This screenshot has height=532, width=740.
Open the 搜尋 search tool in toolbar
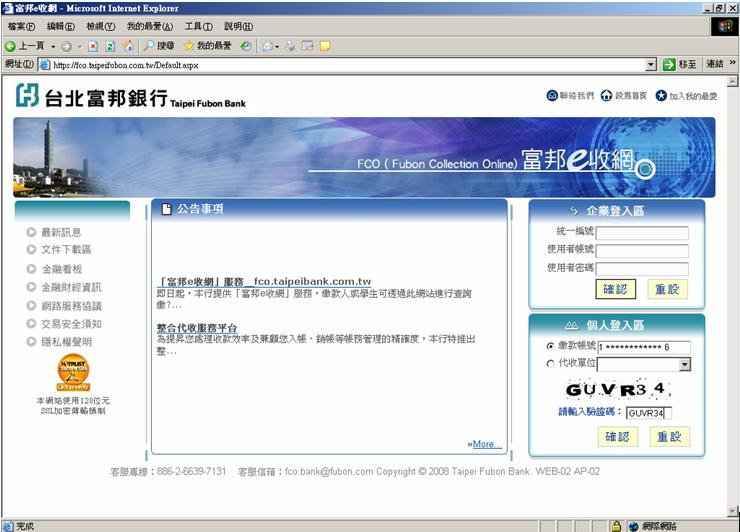point(158,46)
